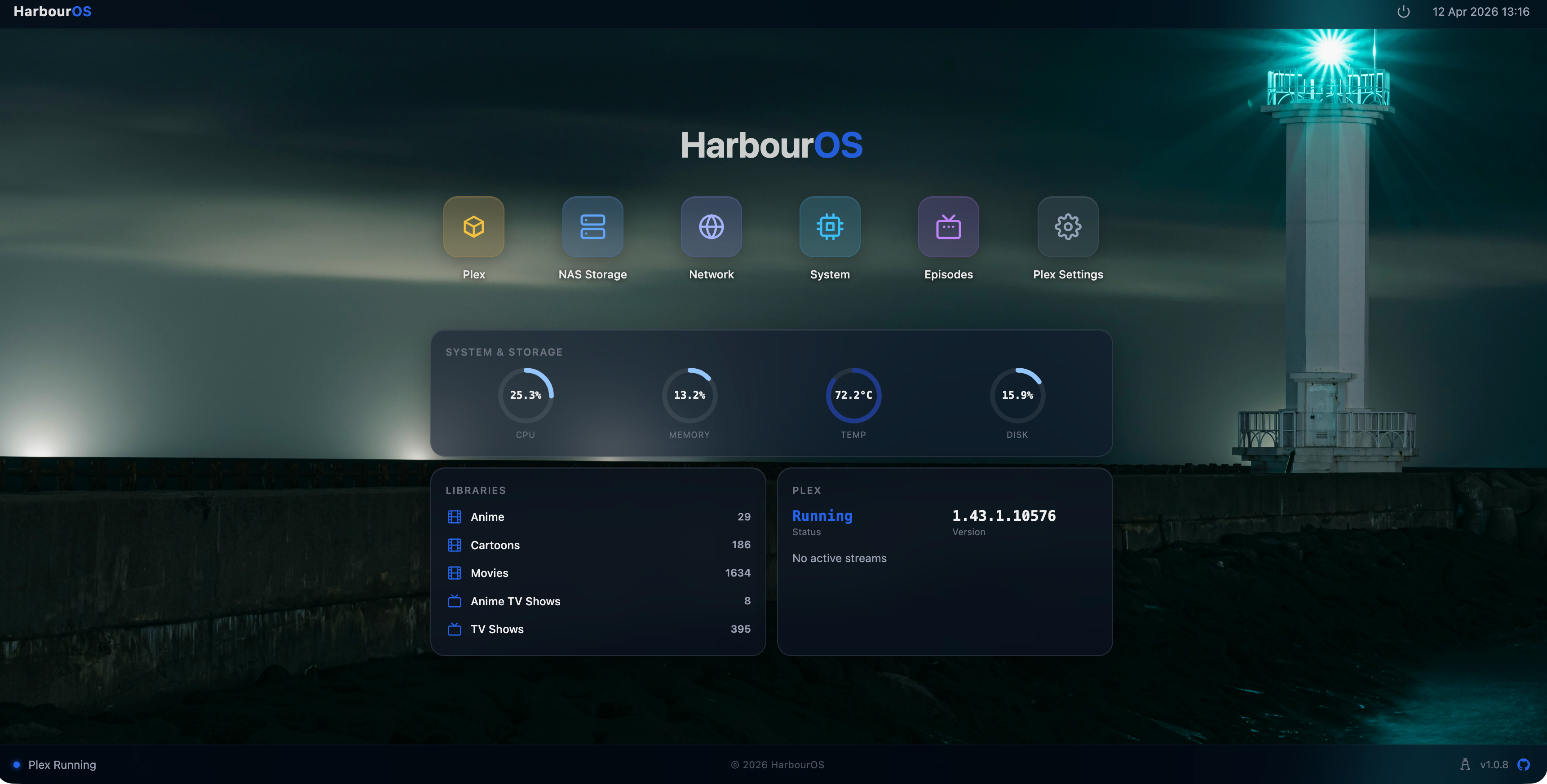Viewport: 1547px width, 784px height.
Task: Click the © 2026 HarbourOS footer text
Action: 777,764
